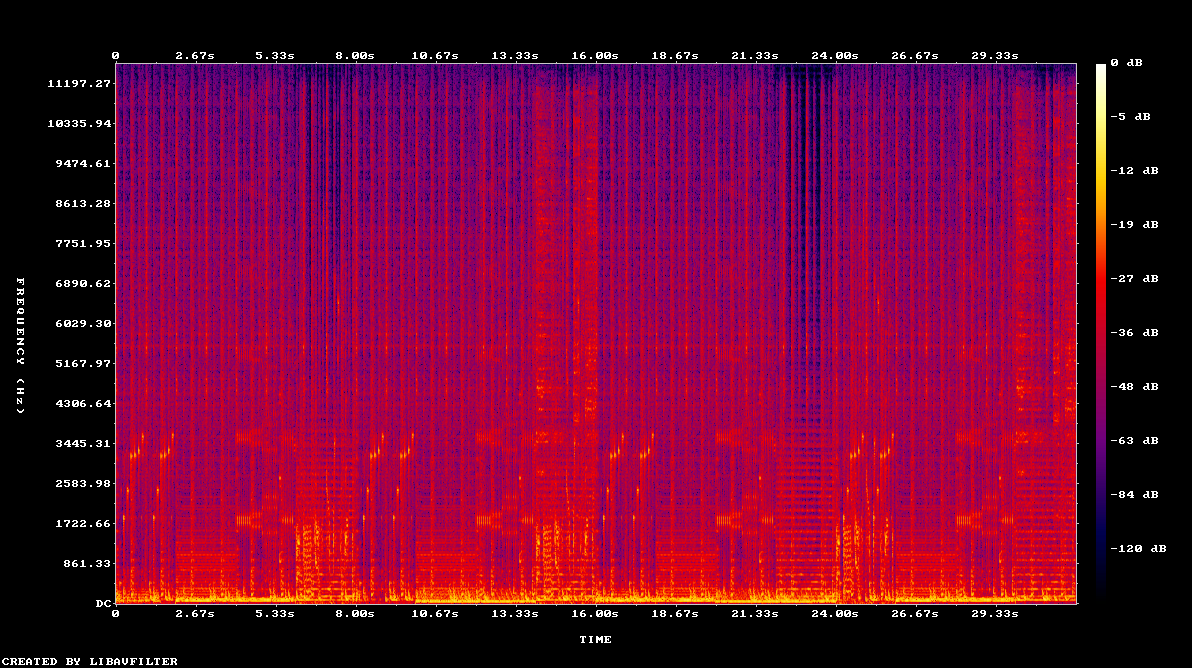Select 21.33s on the bottom time axis

[755, 614]
